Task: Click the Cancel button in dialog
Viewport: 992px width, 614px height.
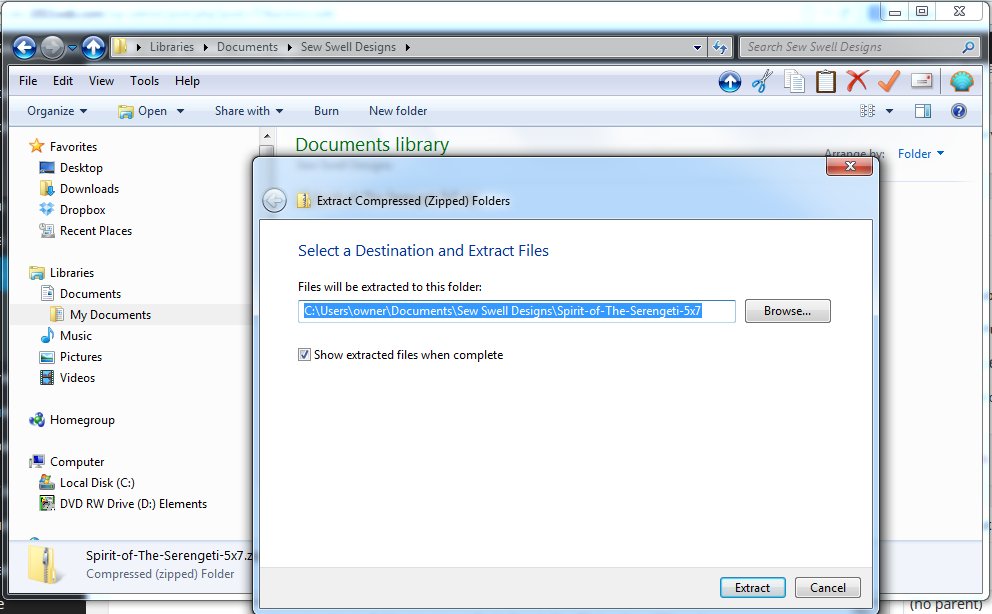Action: pyautogui.click(x=828, y=587)
